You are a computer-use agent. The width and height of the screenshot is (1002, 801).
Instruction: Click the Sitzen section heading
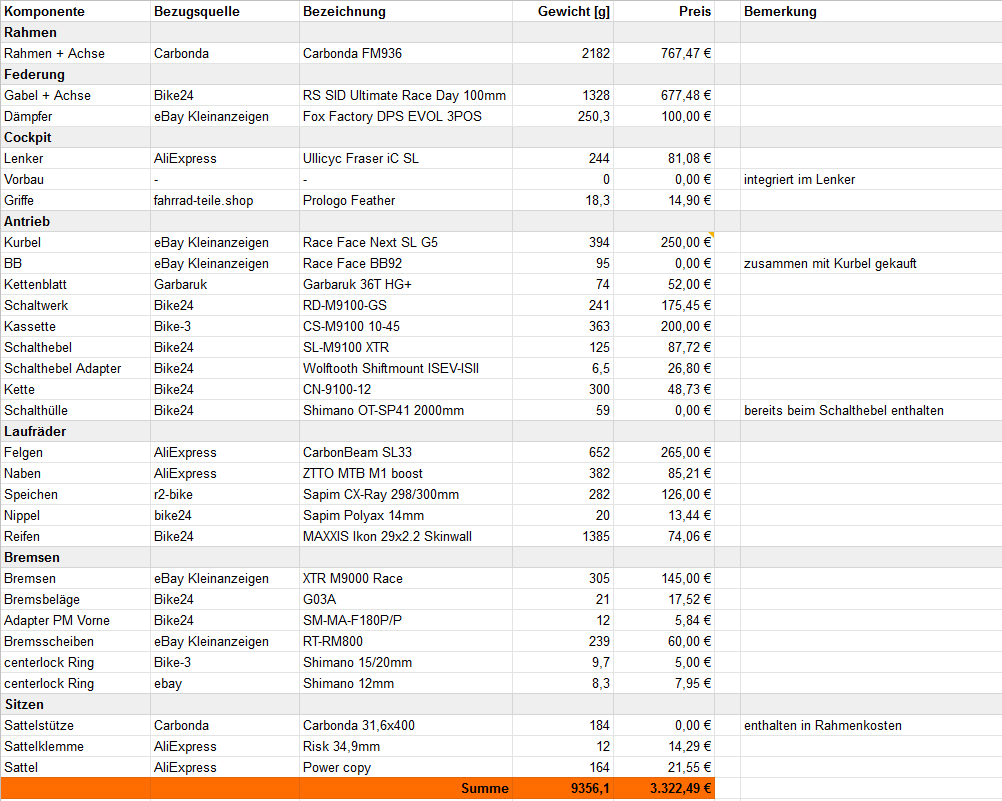point(75,704)
